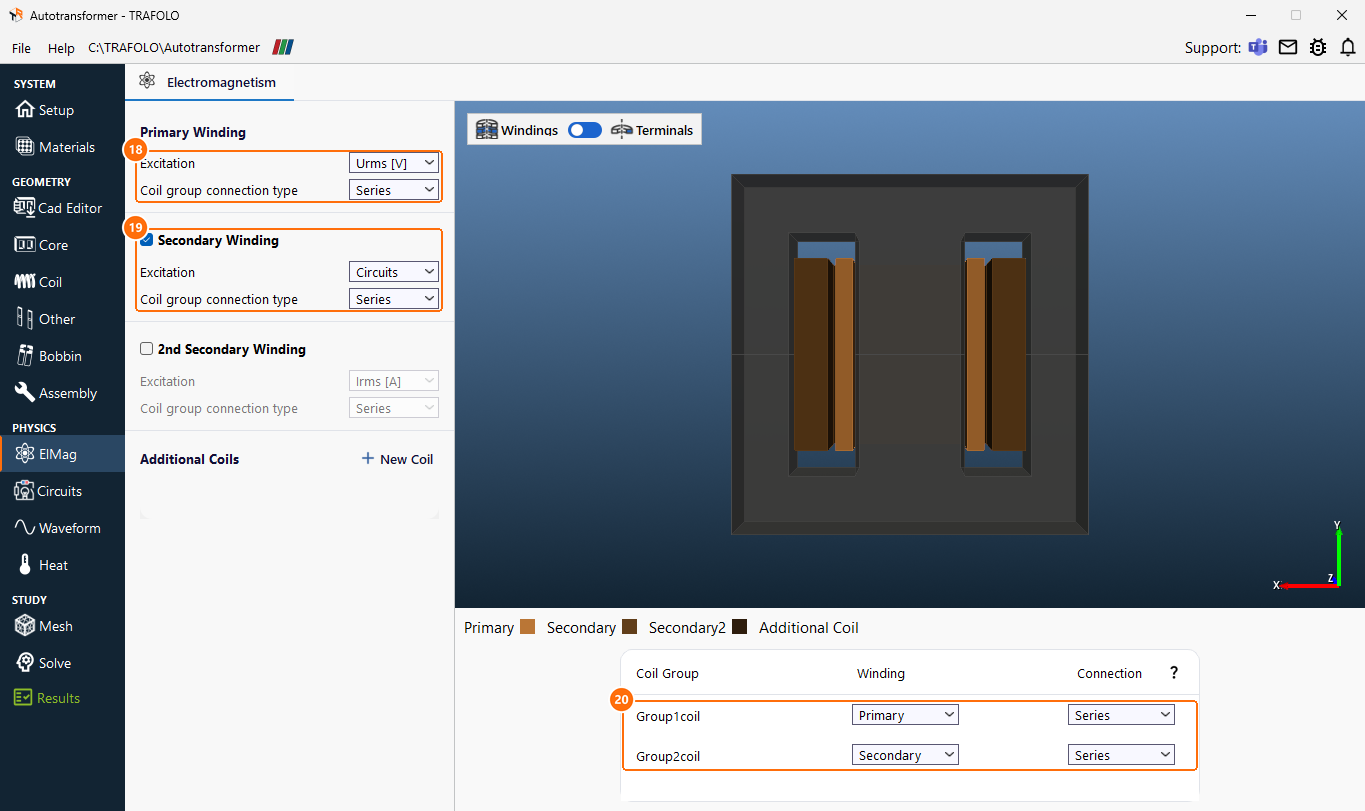Click the colored stripes icon beside the path

click(284, 47)
